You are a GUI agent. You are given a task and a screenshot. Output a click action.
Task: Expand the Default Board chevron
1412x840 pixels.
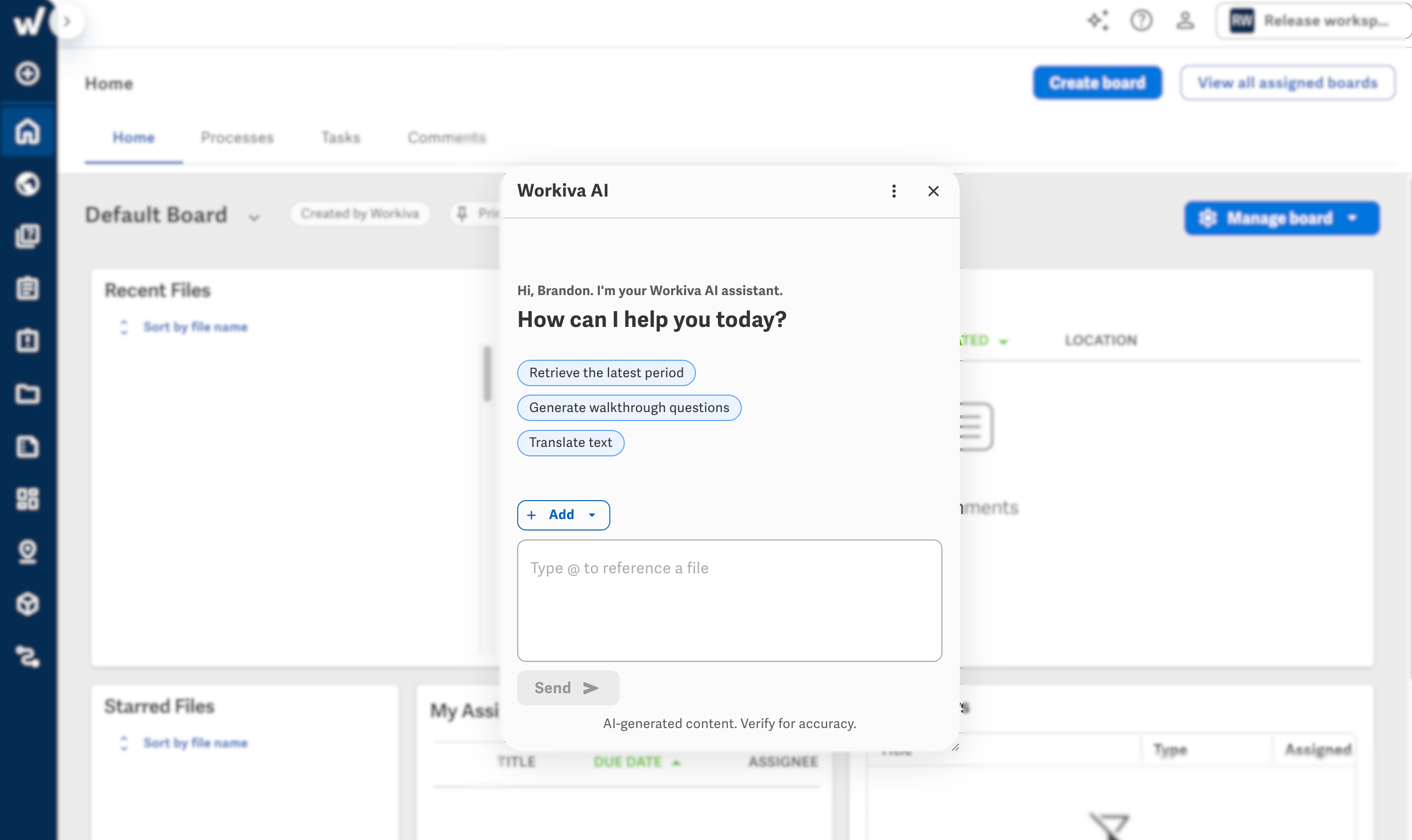click(x=254, y=217)
